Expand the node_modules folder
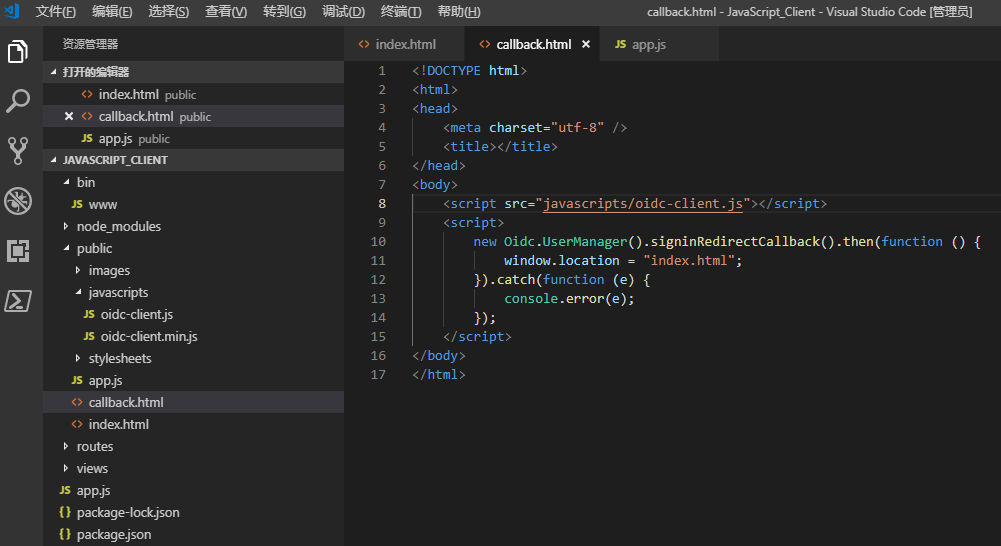This screenshot has width=1001, height=546. pos(118,226)
